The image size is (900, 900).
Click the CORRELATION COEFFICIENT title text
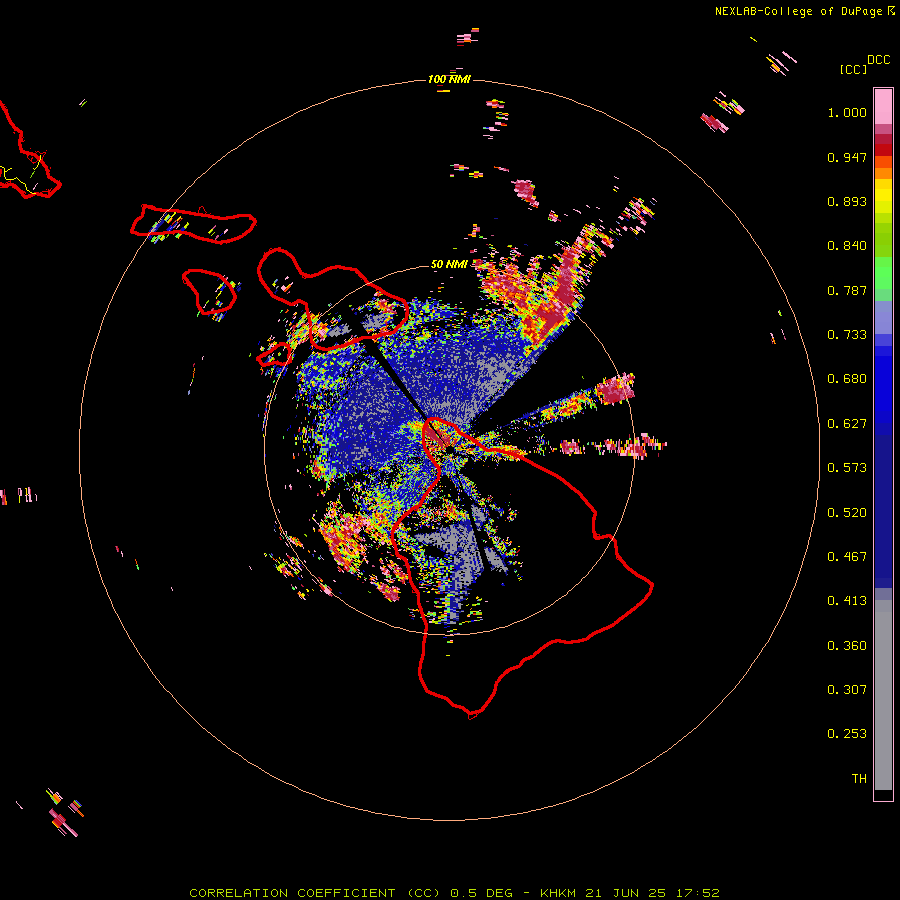[x=292, y=893]
